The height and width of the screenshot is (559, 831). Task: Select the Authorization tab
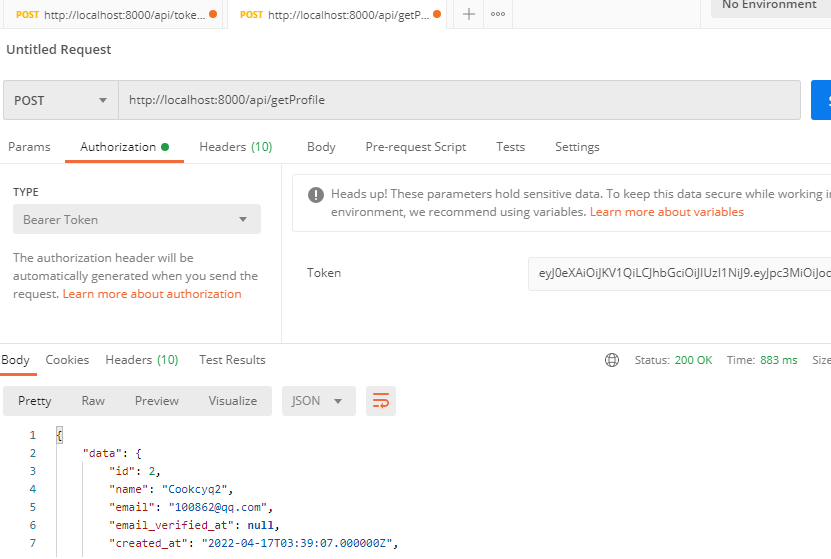tap(124, 147)
